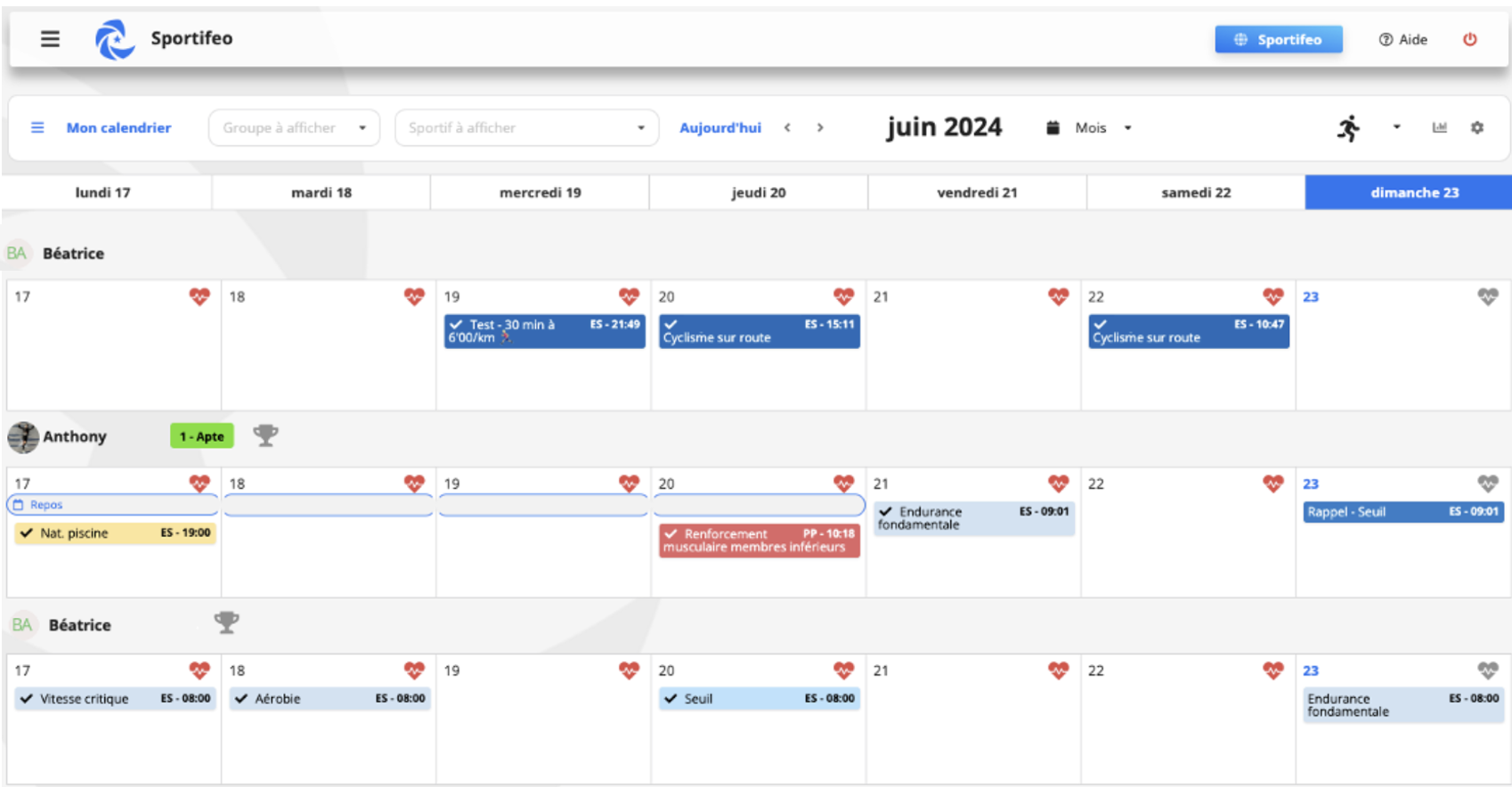The height and width of the screenshot is (787, 1512).
Task: Open Mon calendrier menu
Action: pos(118,128)
